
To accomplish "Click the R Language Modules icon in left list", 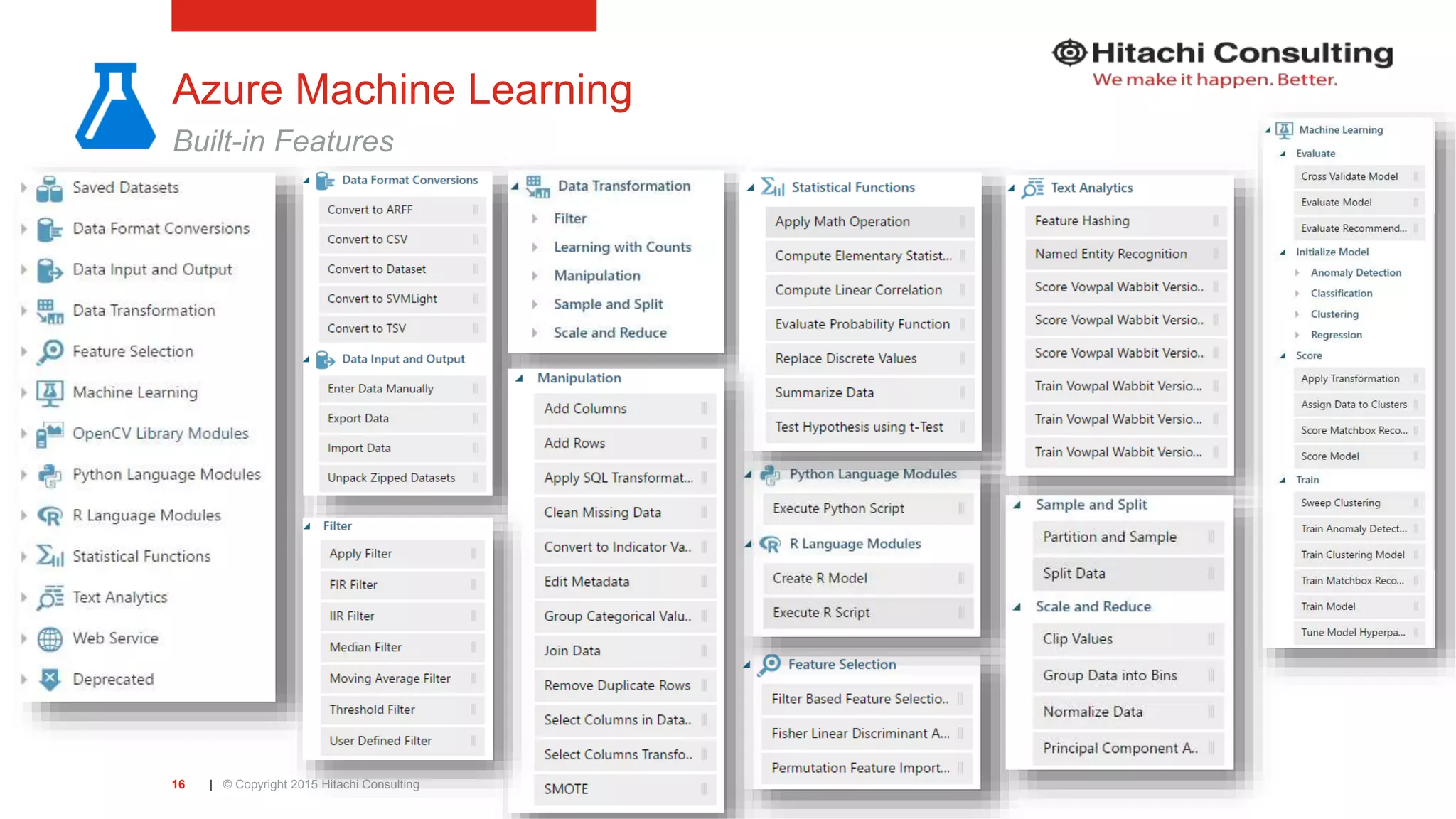I will pyautogui.click(x=50, y=516).
